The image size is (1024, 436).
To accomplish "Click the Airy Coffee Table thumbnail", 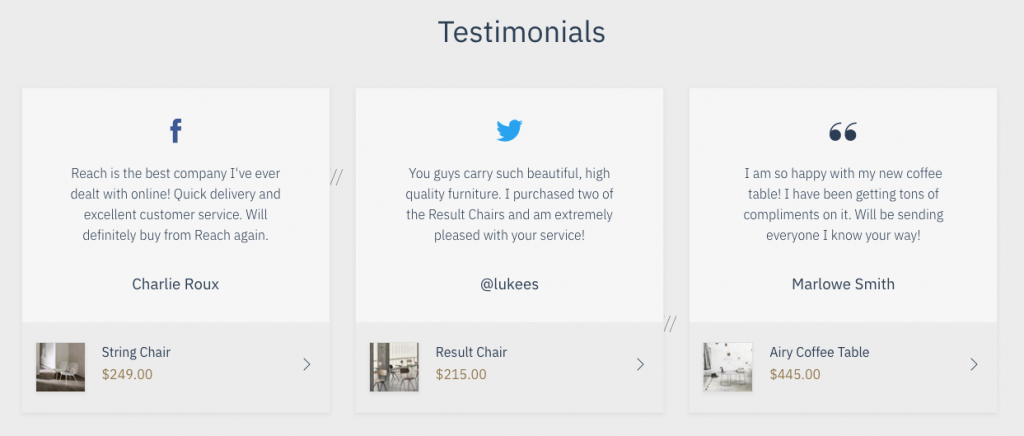I will 728,367.
